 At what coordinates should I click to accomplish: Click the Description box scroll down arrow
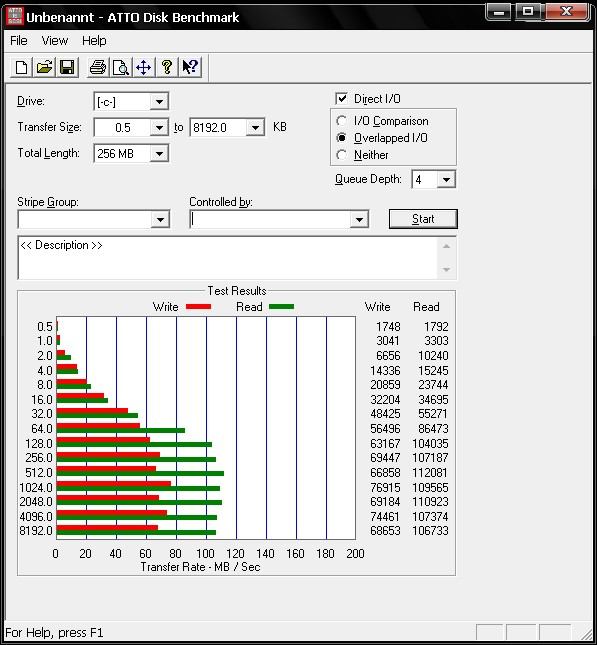click(x=446, y=269)
